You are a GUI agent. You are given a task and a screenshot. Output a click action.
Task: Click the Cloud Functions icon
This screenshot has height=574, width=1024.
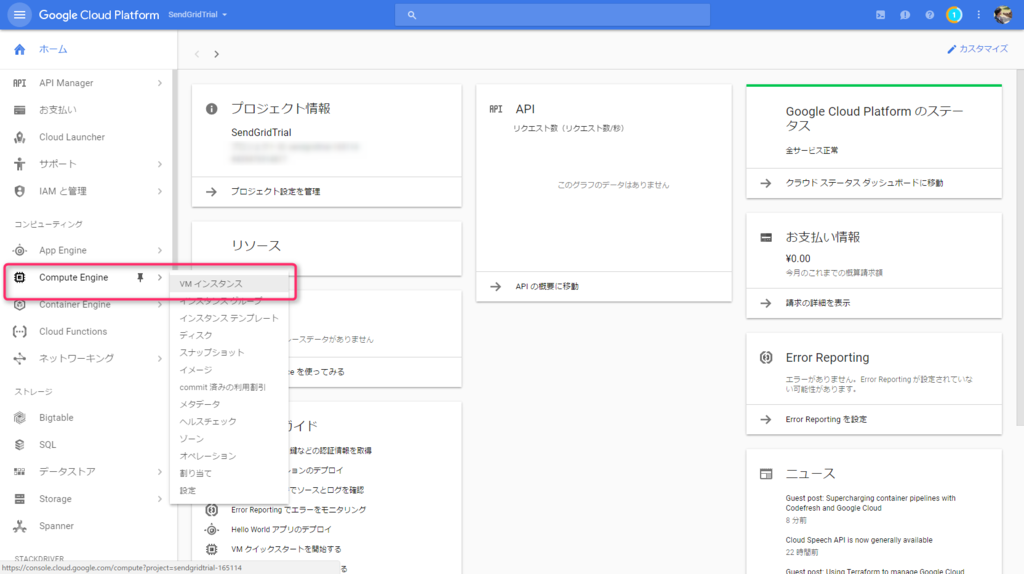[x=20, y=332]
